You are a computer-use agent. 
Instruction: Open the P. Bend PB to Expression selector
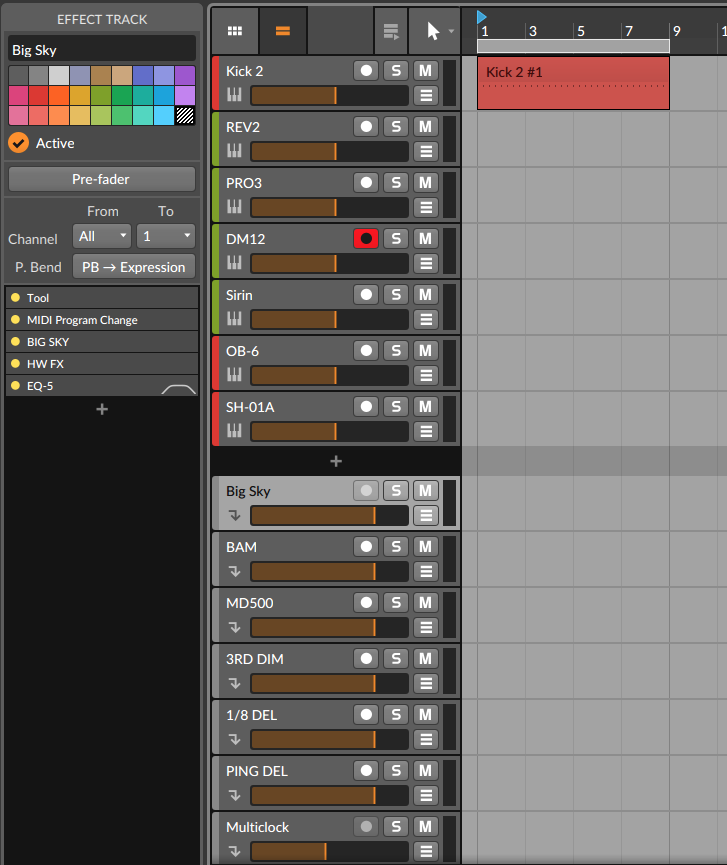(x=134, y=267)
